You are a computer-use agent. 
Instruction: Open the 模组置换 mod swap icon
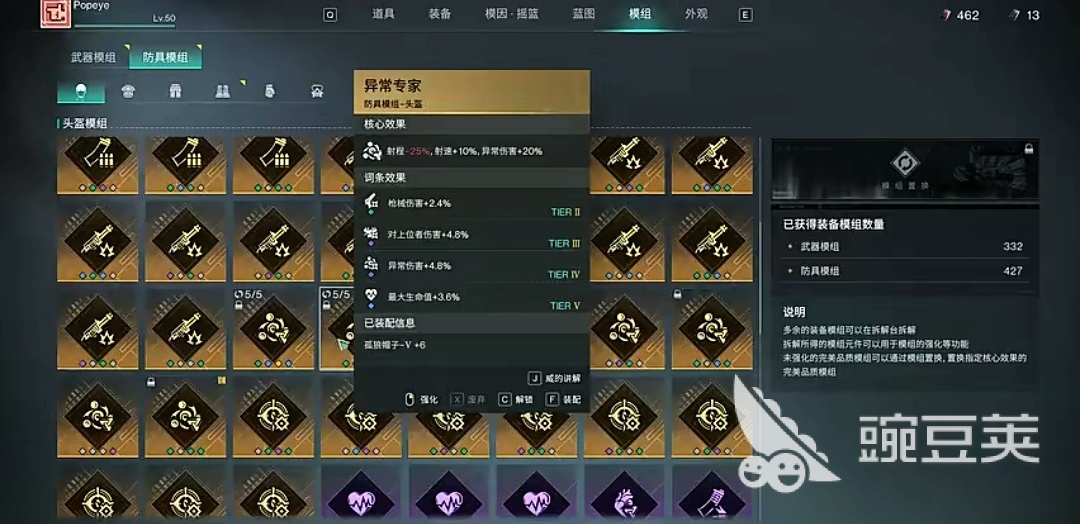[x=902, y=164]
